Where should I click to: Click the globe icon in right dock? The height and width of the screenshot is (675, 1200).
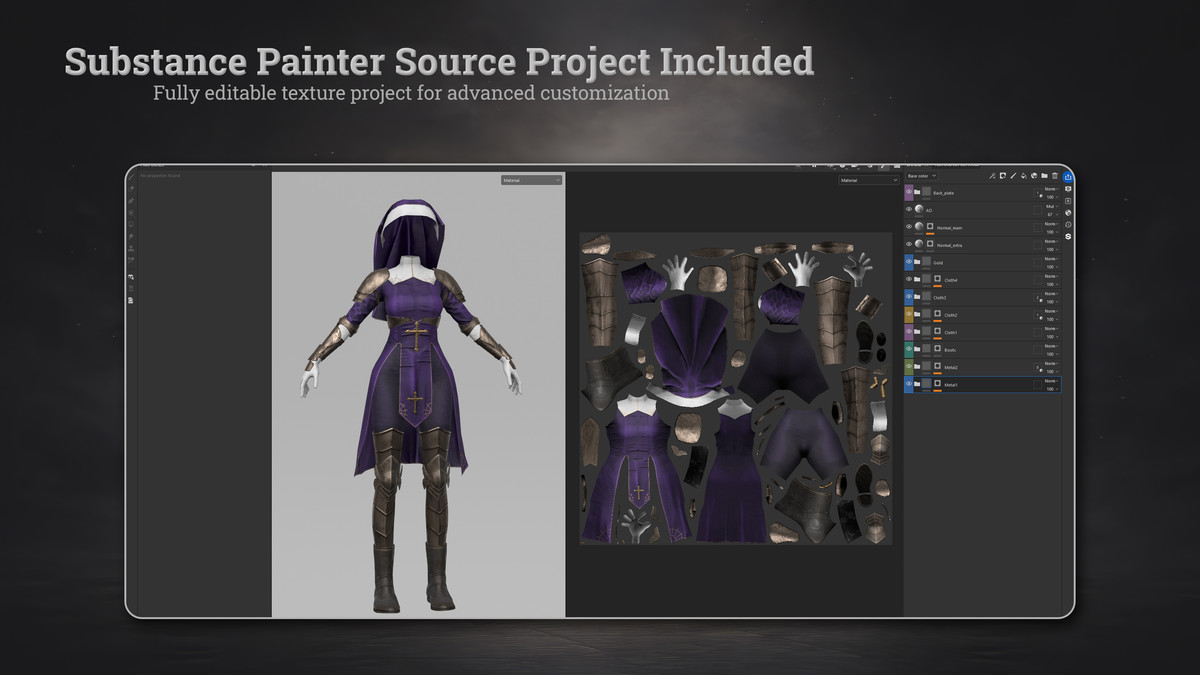[x=1067, y=213]
